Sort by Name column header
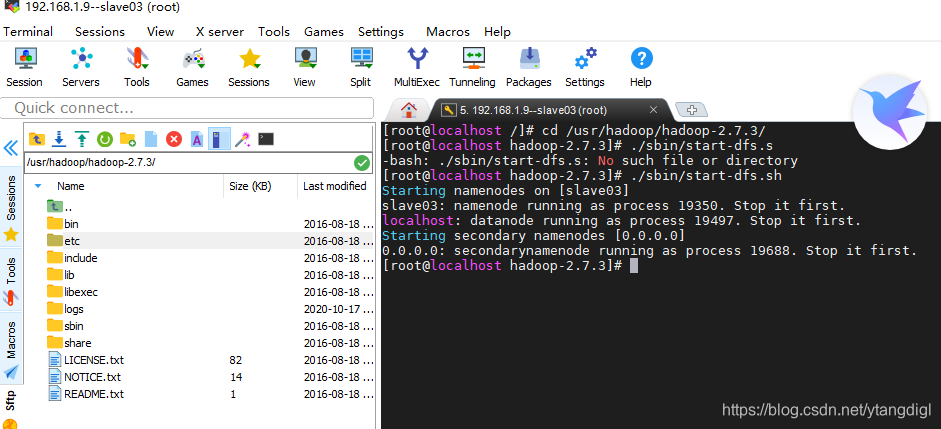 click(x=70, y=186)
